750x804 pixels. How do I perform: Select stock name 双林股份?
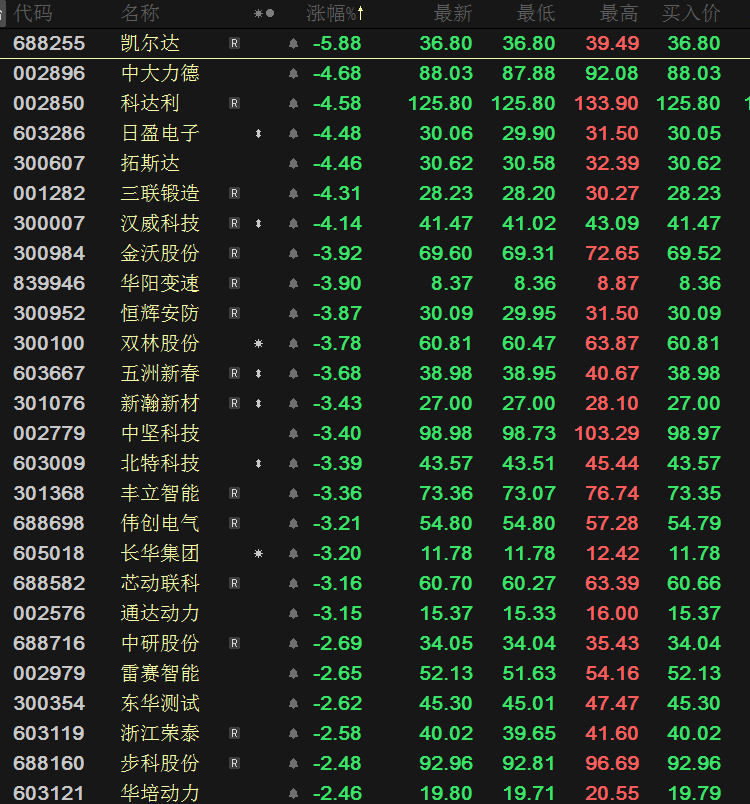tap(160, 344)
